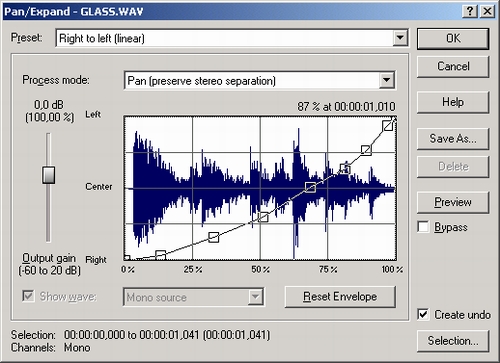
Task: Click the envelope point near 50 %
Action: [263, 217]
